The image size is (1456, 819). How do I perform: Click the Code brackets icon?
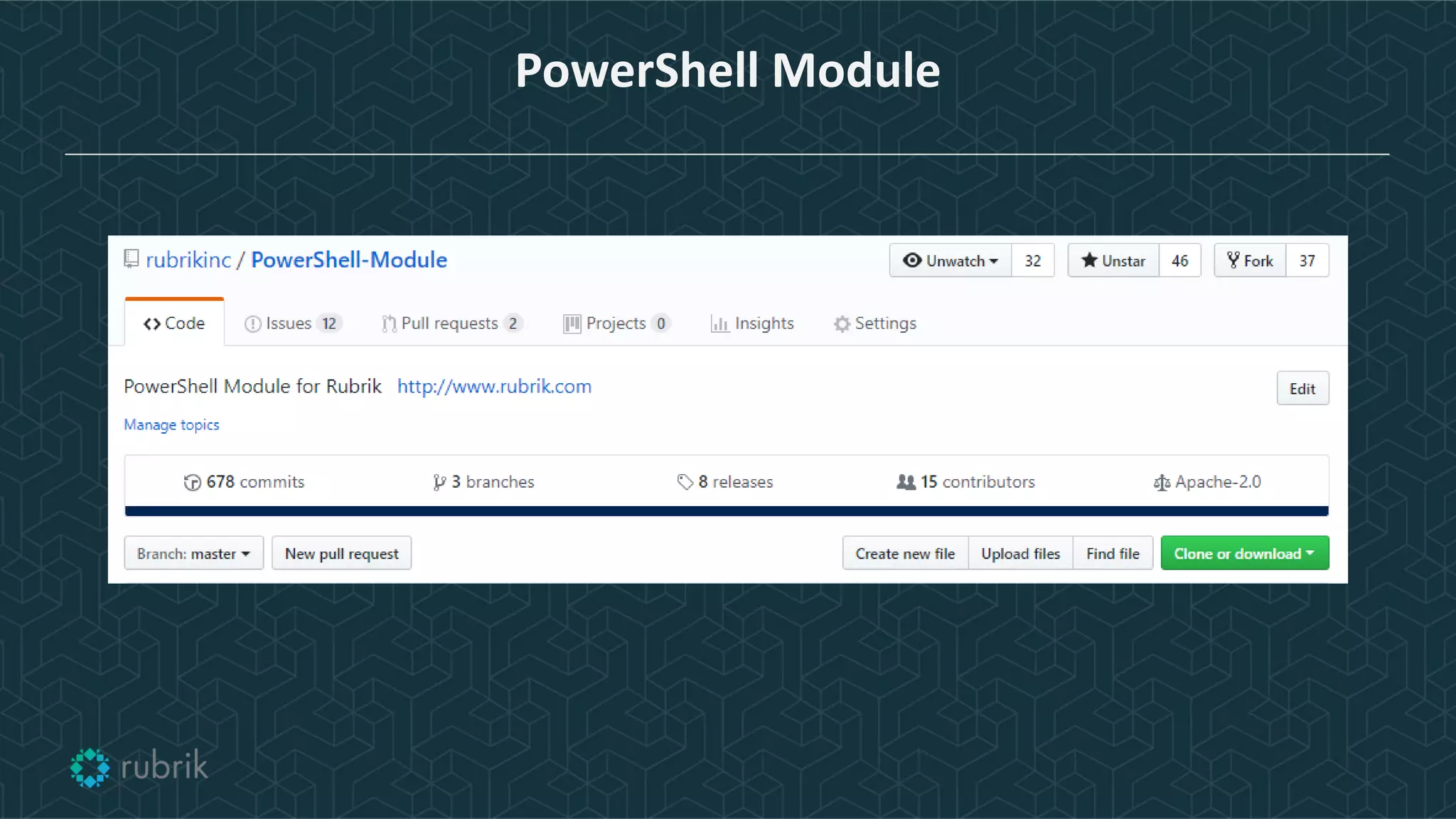151,324
